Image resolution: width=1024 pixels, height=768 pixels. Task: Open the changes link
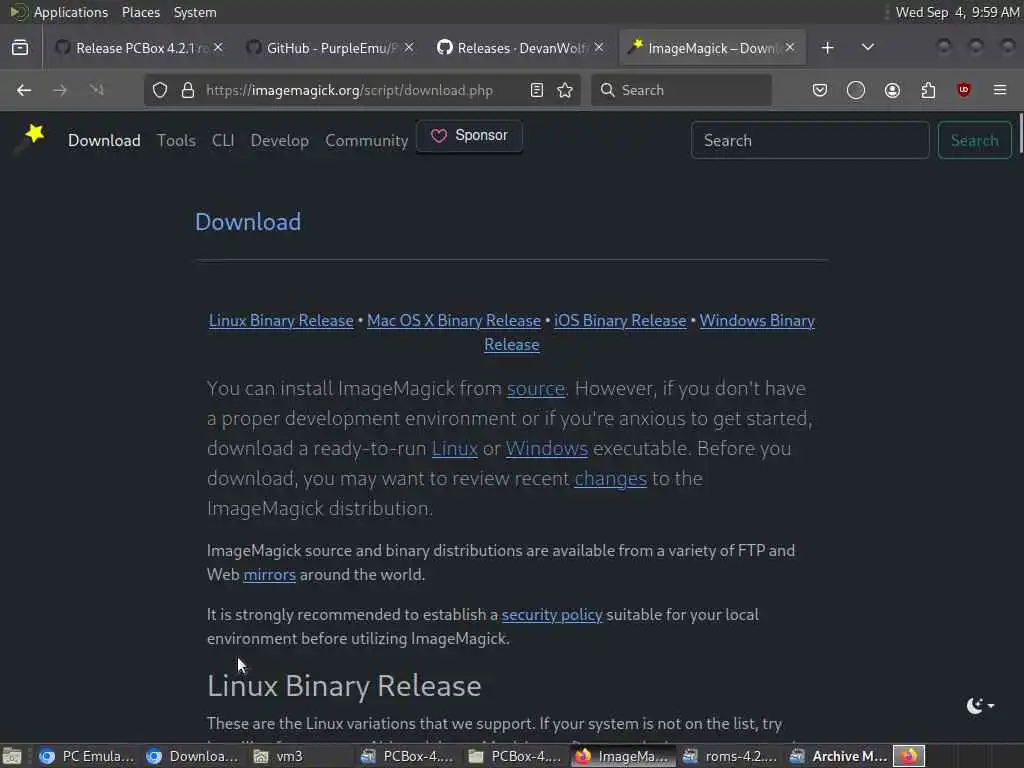point(611,479)
